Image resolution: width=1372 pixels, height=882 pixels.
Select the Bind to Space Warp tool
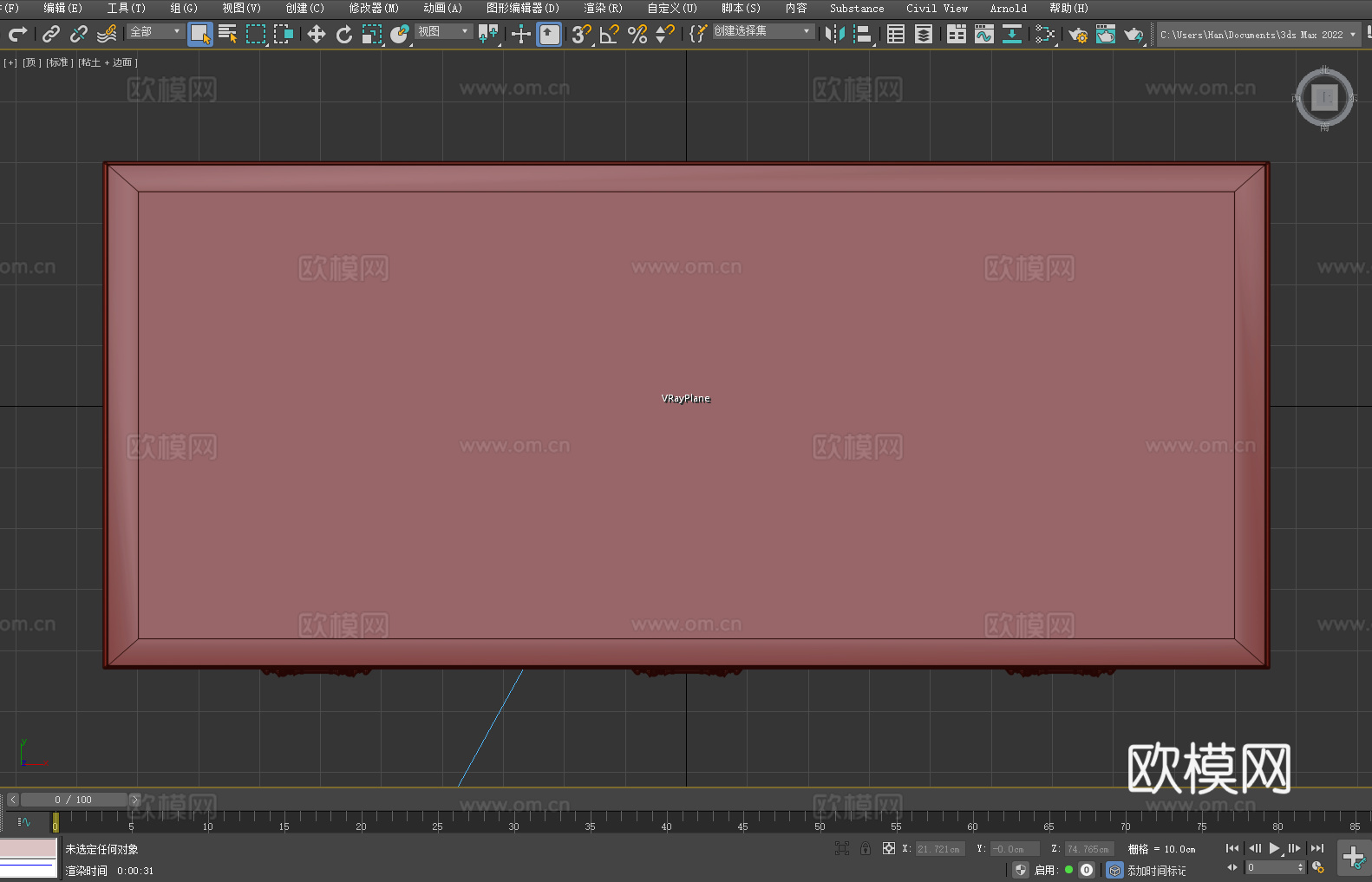click(107, 34)
